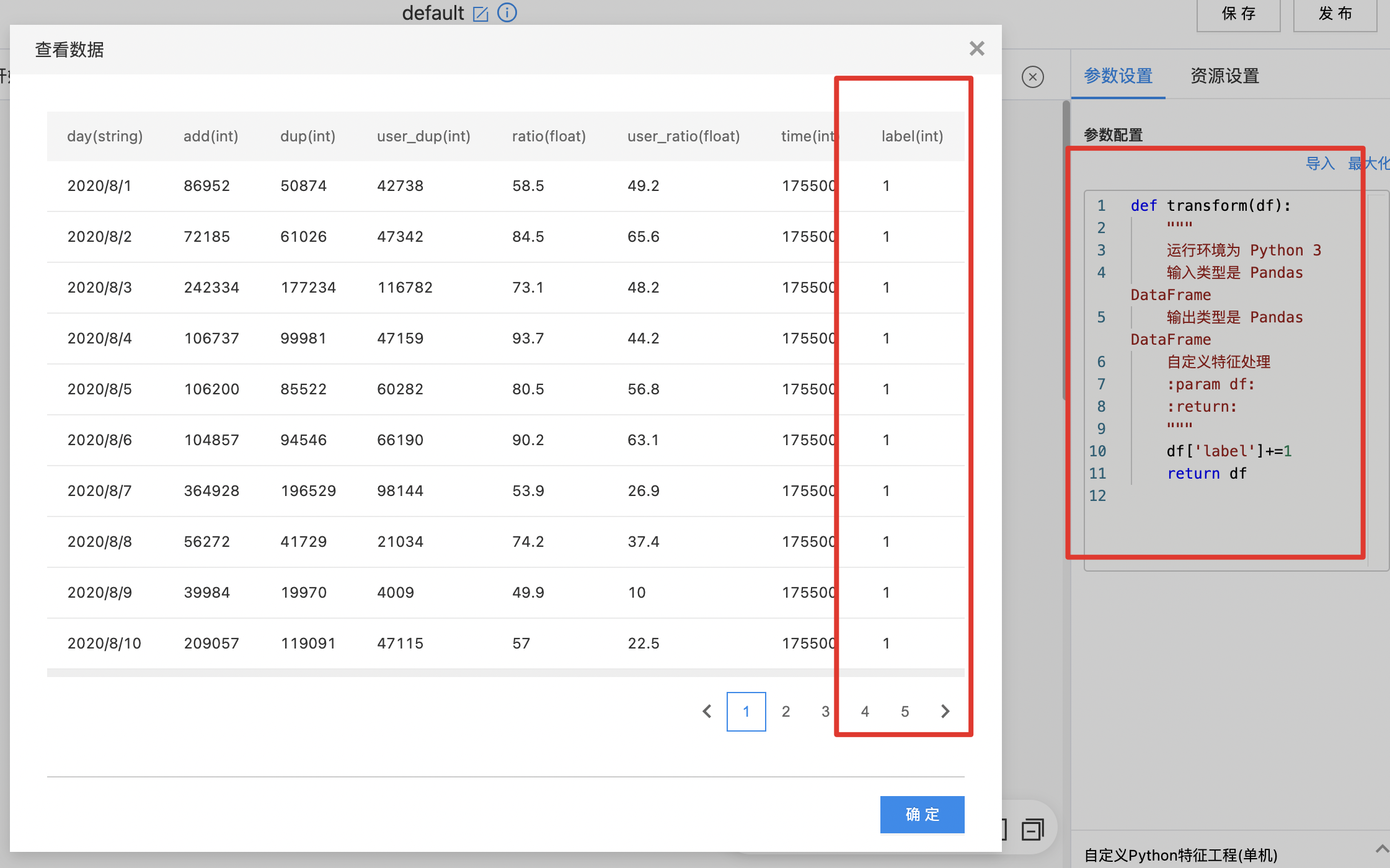
Task: Click the 导入 link
Action: [x=1320, y=164]
